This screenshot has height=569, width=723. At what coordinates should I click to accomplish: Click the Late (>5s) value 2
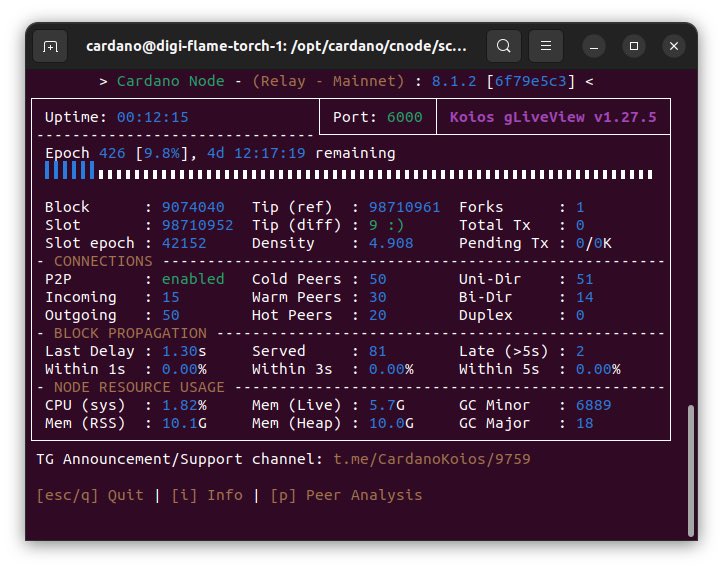[580, 351]
